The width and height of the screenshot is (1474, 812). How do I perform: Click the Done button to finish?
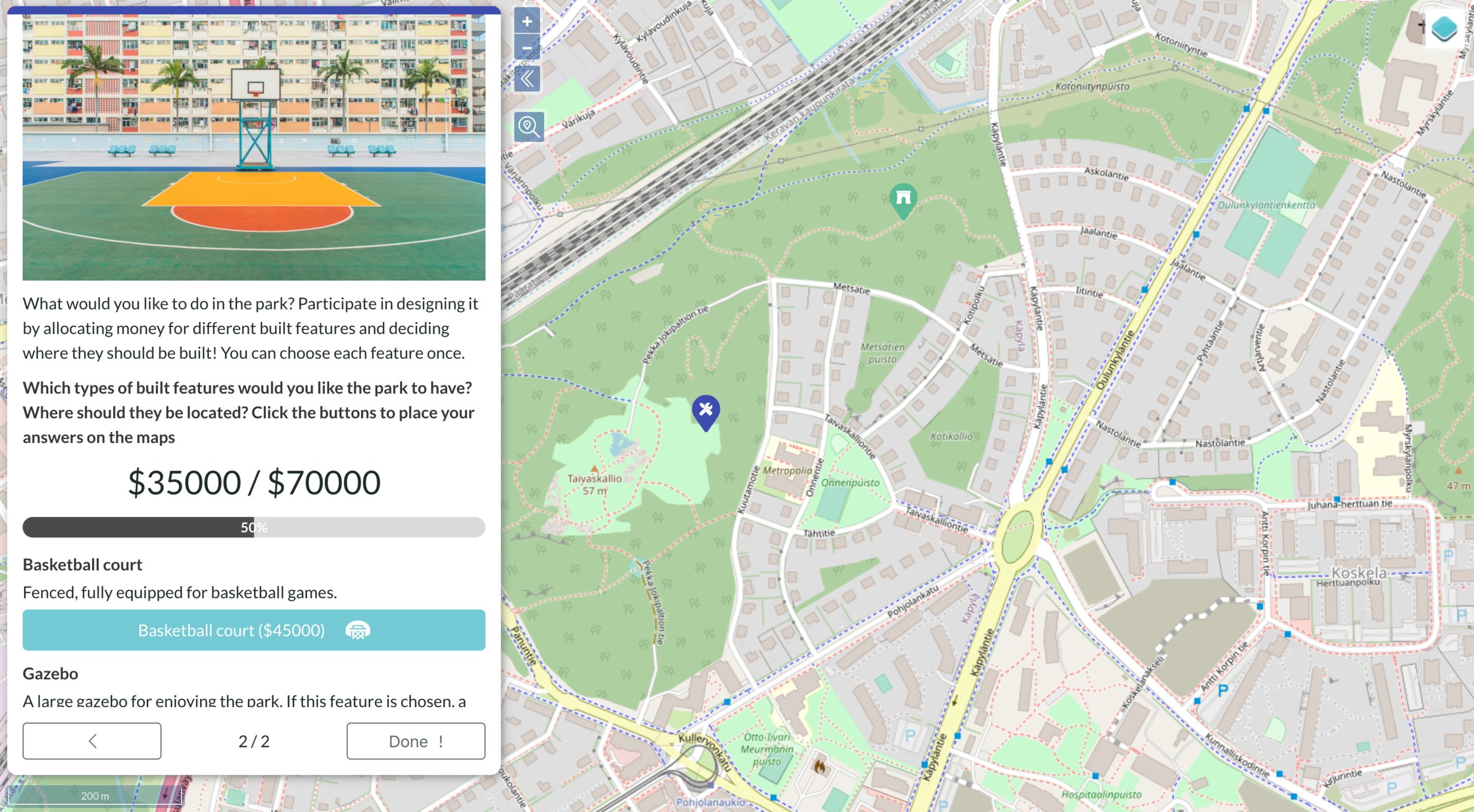(416, 741)
